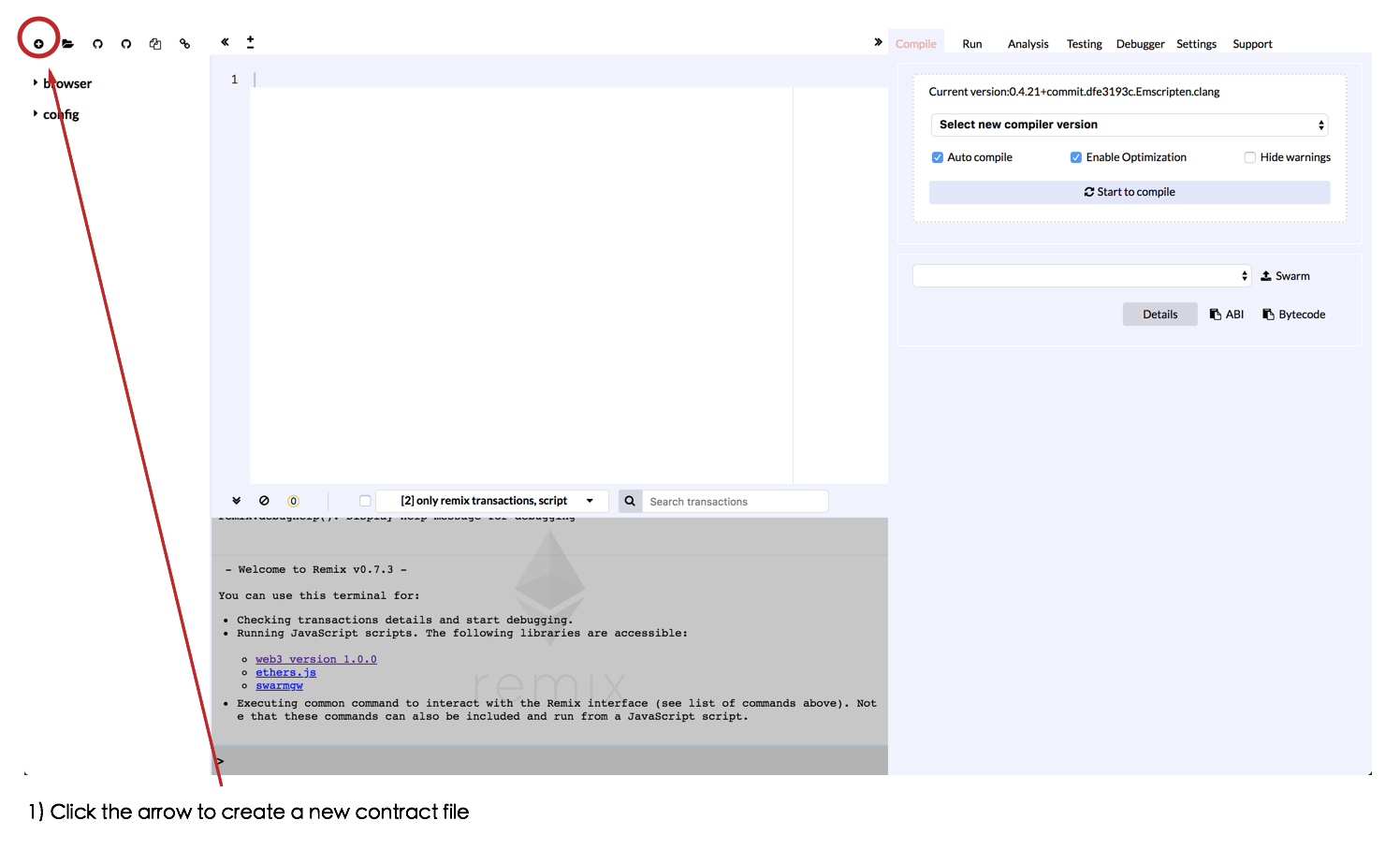The width and height of the screenshot is (1400, 850).
Task: Click the magnifier search icon in the terminal bar
Action: (630, 502)
